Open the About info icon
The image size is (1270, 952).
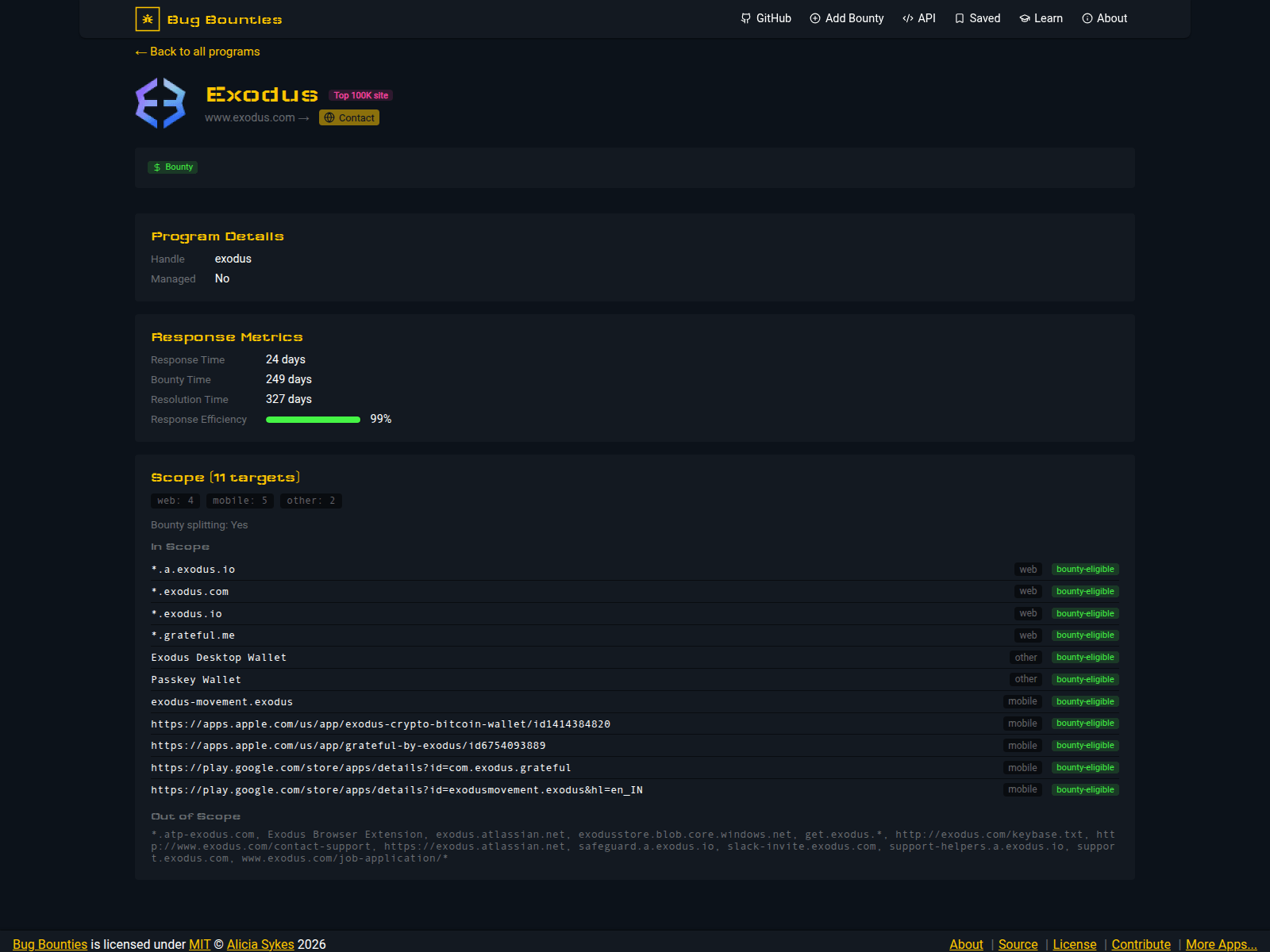click(1086, 18)
